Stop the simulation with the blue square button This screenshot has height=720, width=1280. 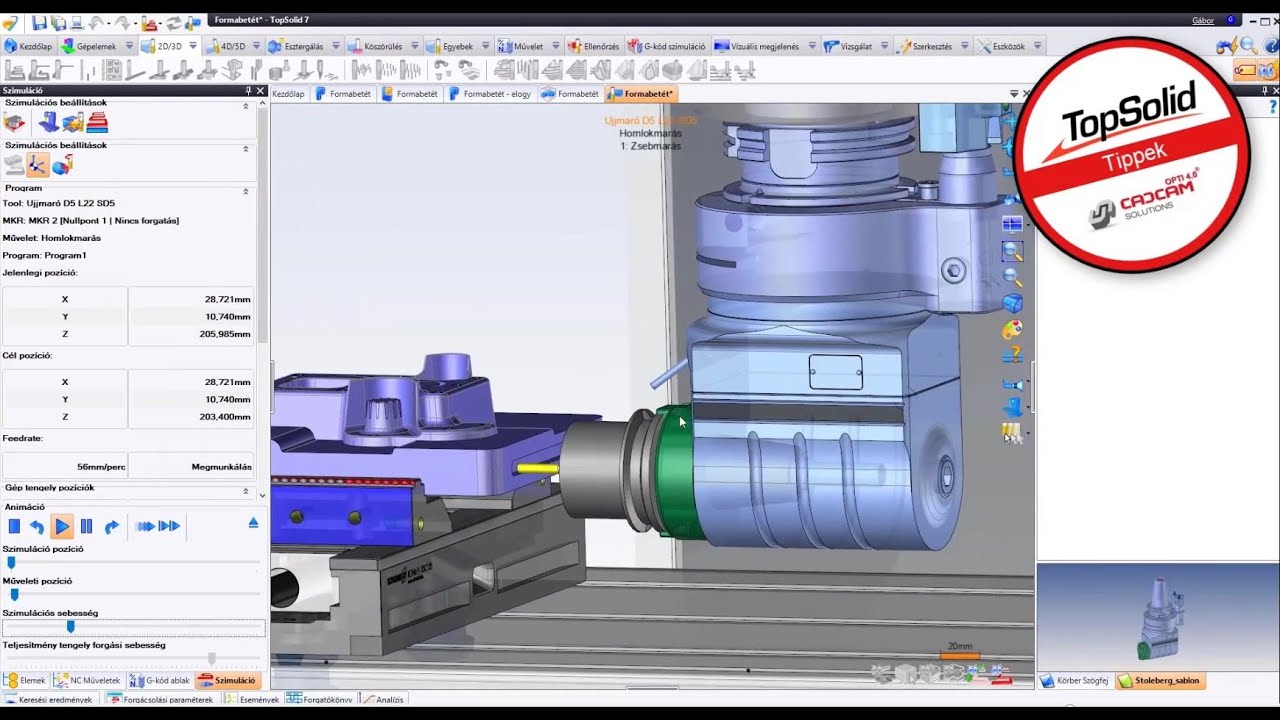pyautogui.click(x=14, y=526)
